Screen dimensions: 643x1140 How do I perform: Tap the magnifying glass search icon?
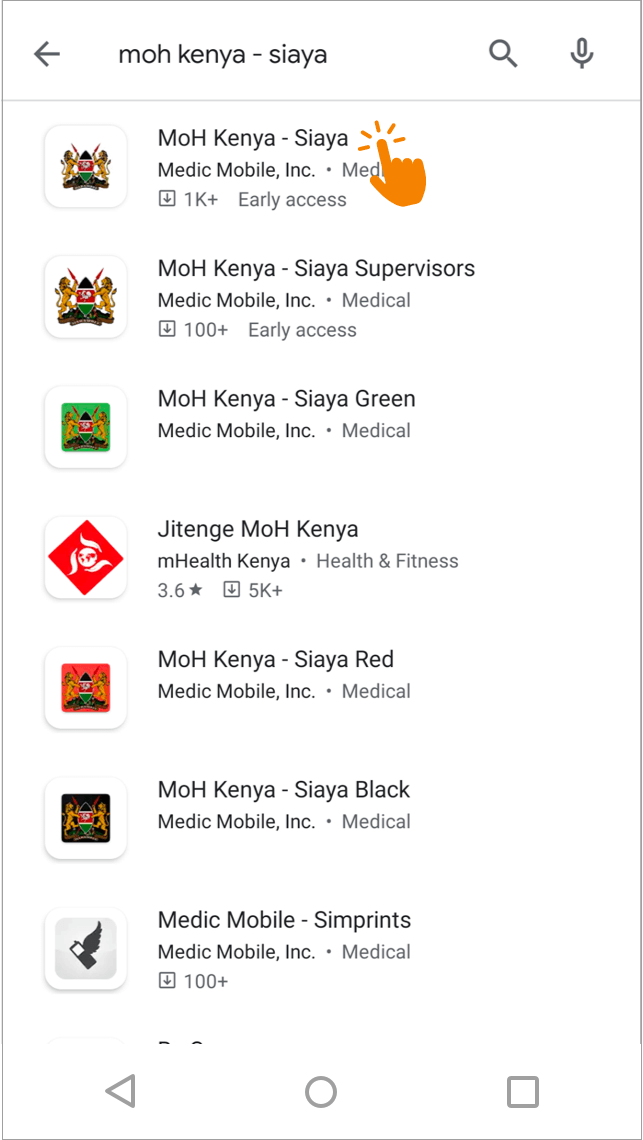pyautogui.click(x=503, y=54)
